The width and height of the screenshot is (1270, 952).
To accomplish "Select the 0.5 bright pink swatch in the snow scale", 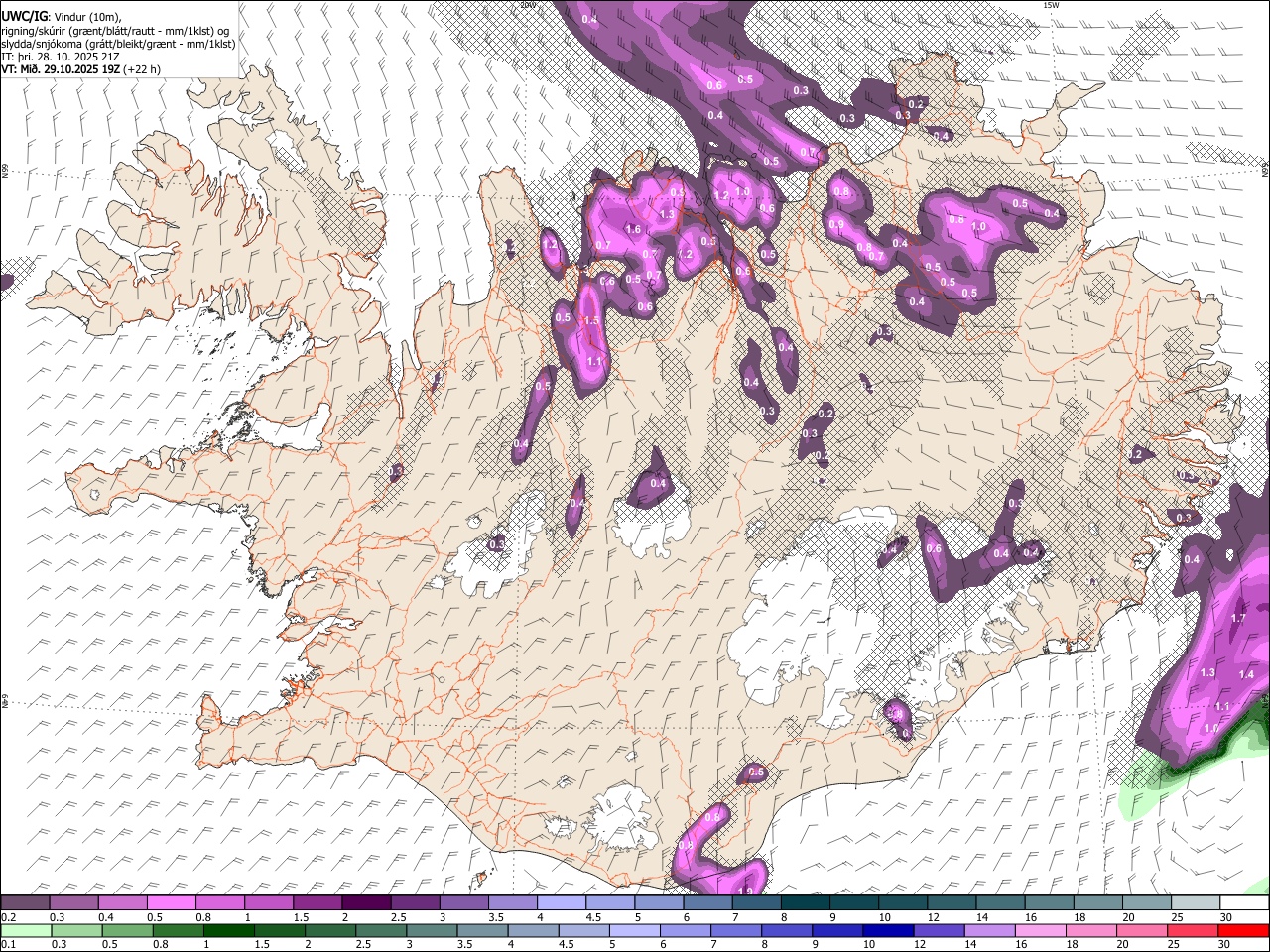I will (171, 903).
